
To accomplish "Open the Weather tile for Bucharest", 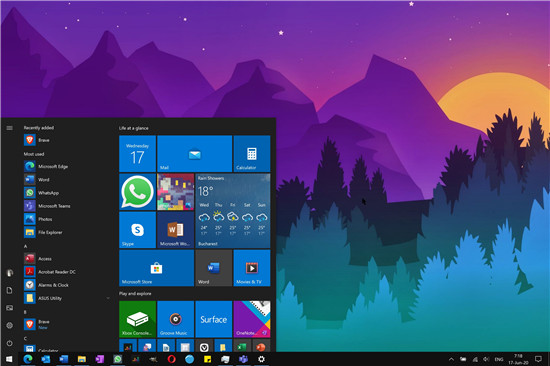I will point(233,211).
